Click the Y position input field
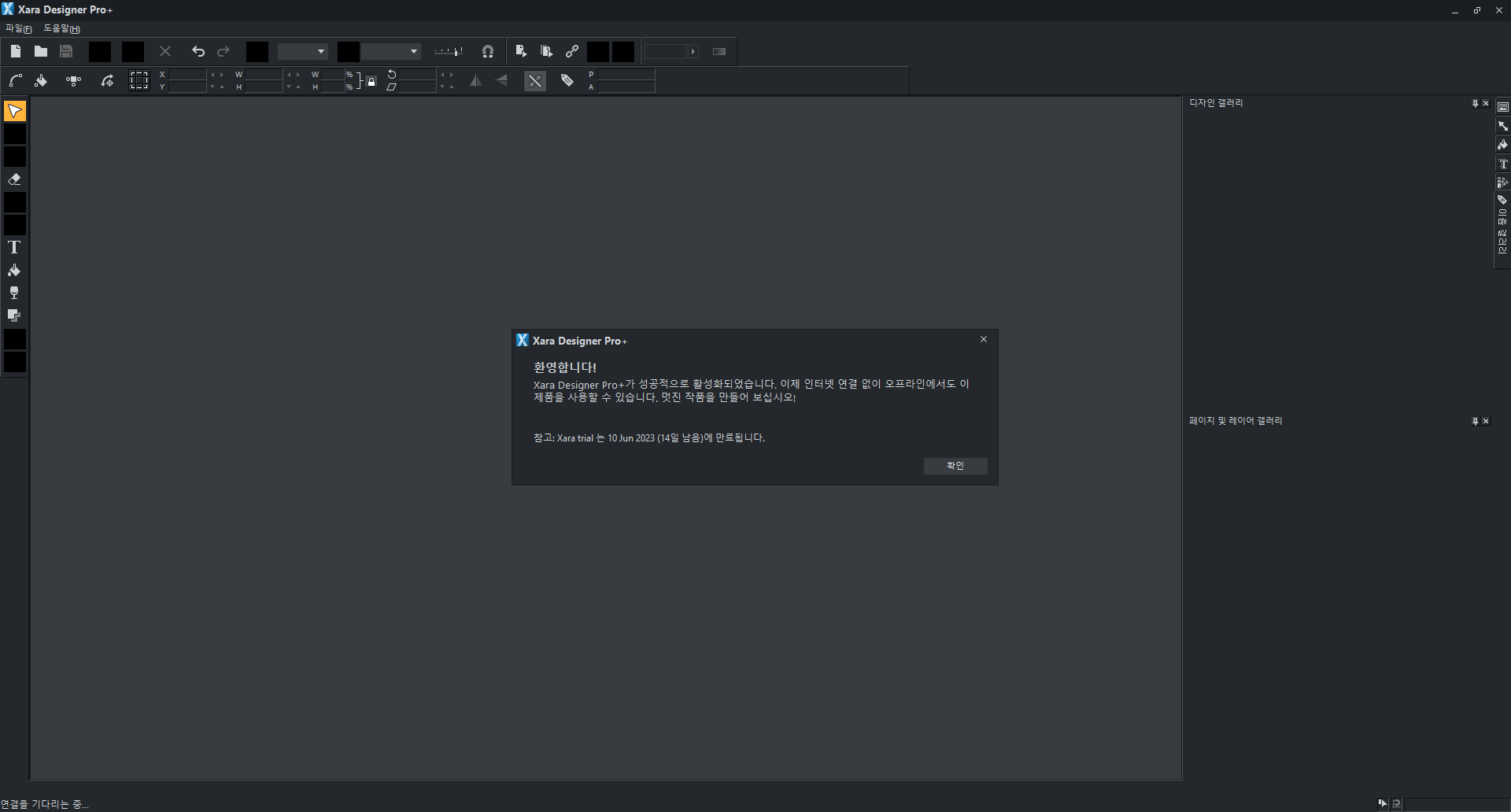The width and height of the screenshot is (1511, 812). click(x=187, y=87)
